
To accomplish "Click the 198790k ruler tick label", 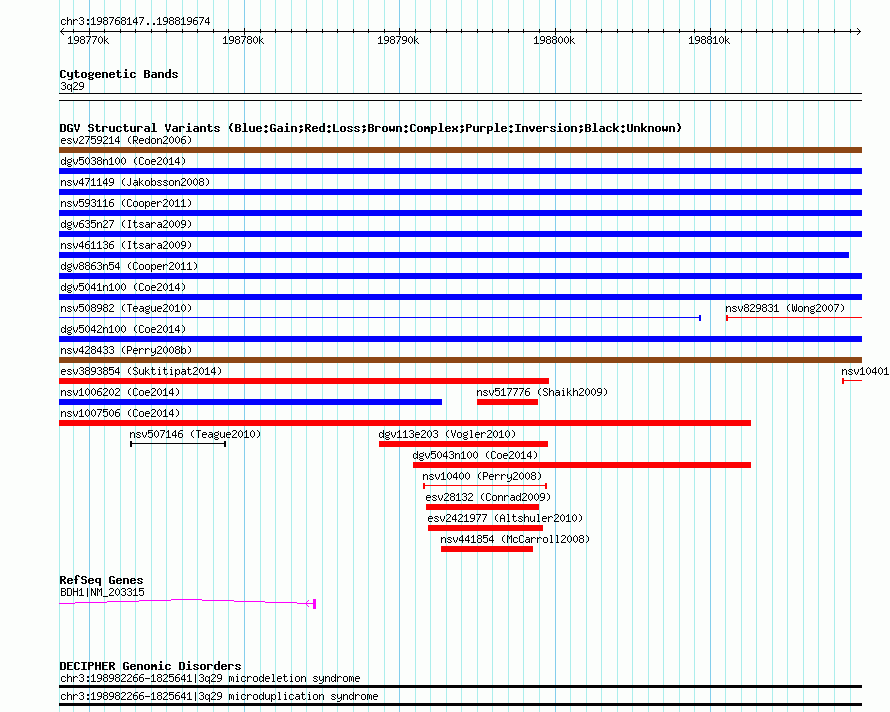I will [398, 40].
